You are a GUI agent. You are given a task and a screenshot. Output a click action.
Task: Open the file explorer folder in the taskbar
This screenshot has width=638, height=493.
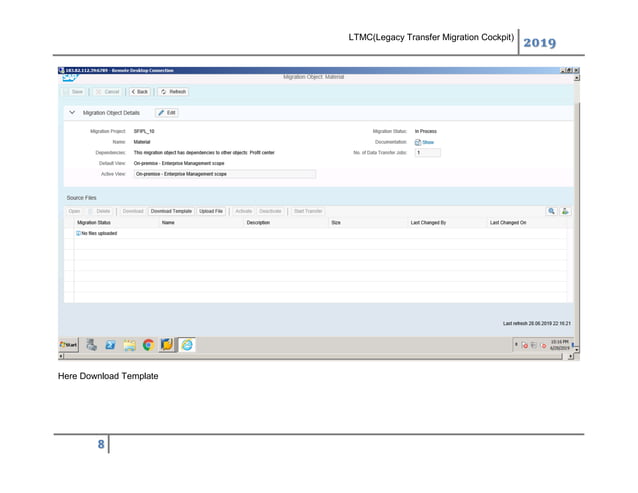[129, 344]
